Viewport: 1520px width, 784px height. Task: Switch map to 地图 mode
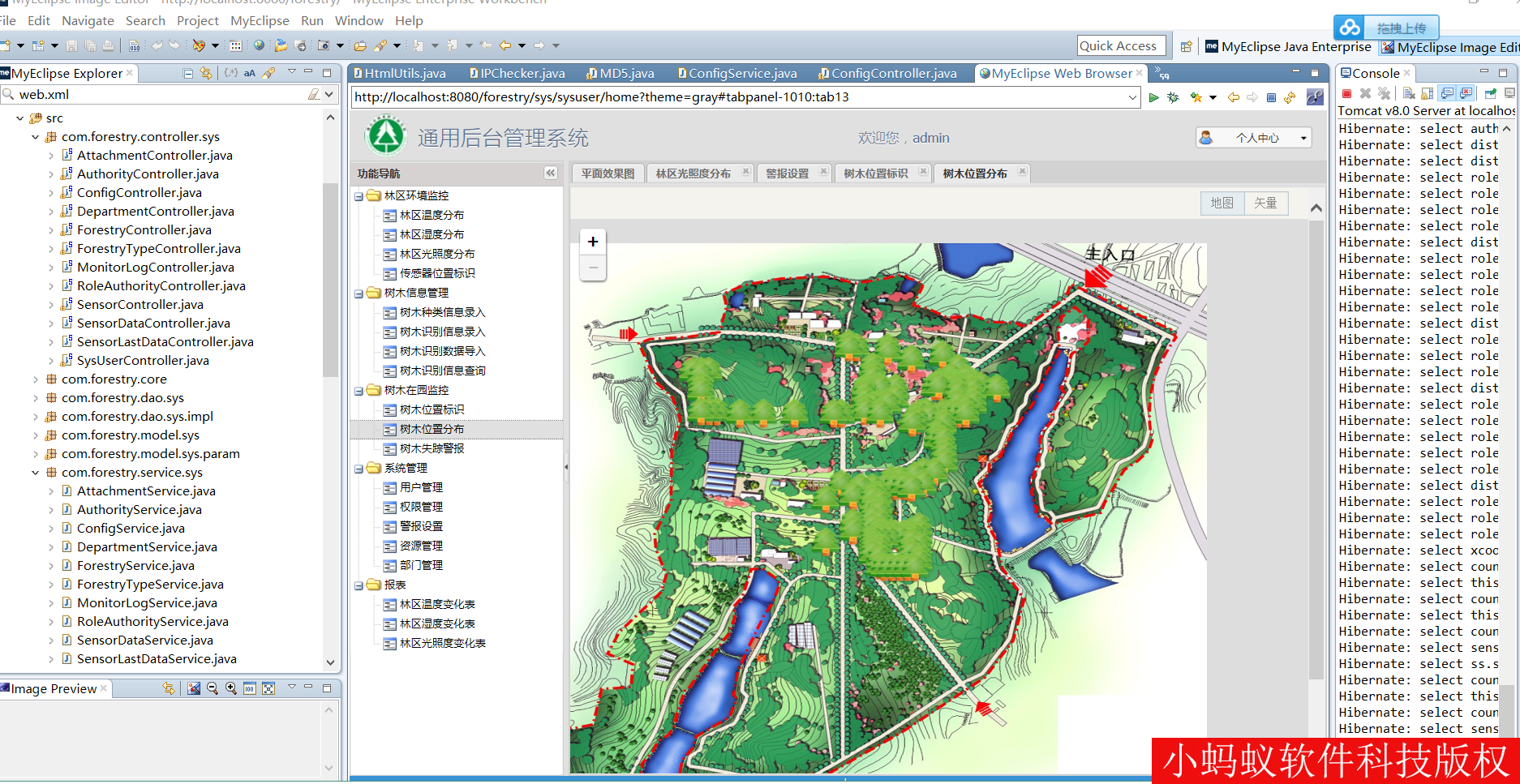(x=1222, y=203)
